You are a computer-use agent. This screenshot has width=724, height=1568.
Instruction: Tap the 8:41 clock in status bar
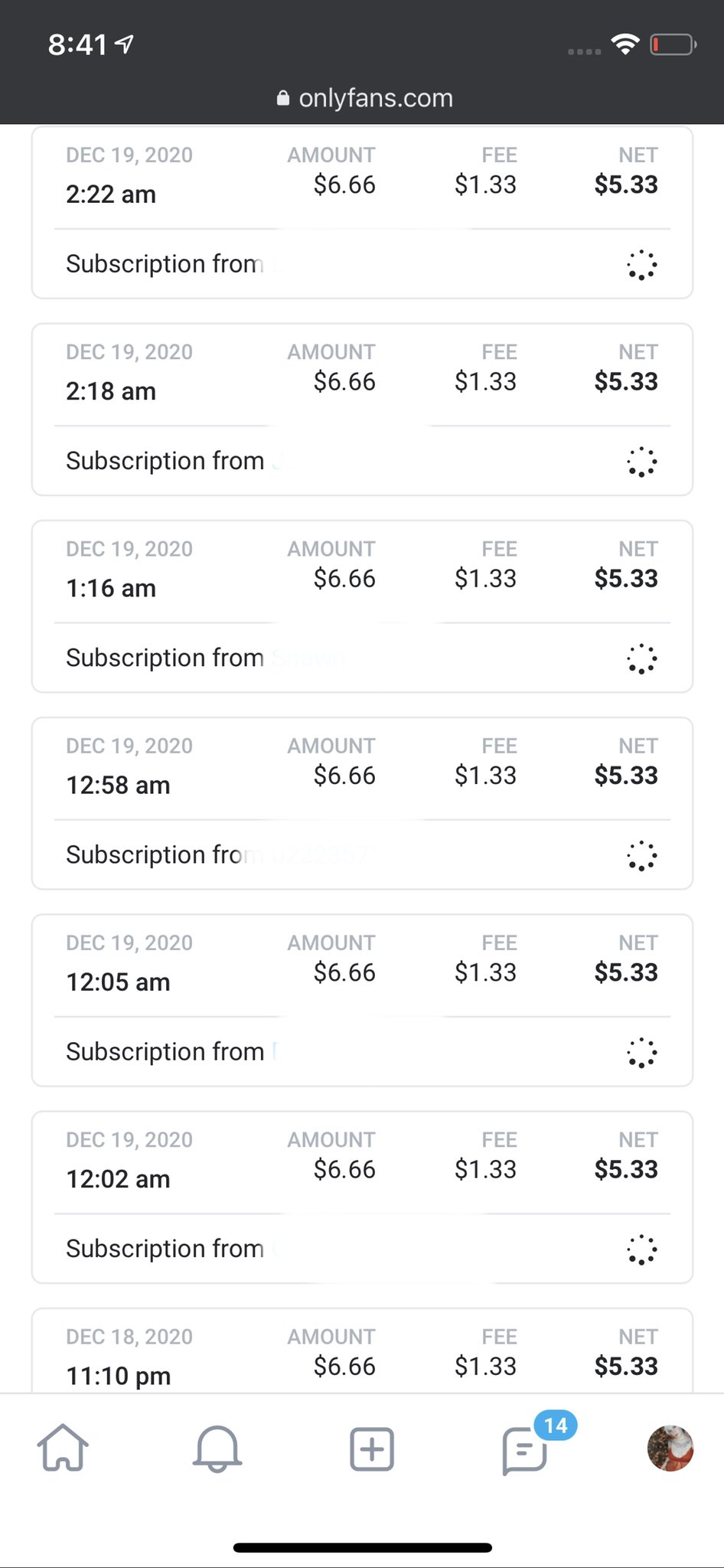pyautogui.click(x=77, y=44)
